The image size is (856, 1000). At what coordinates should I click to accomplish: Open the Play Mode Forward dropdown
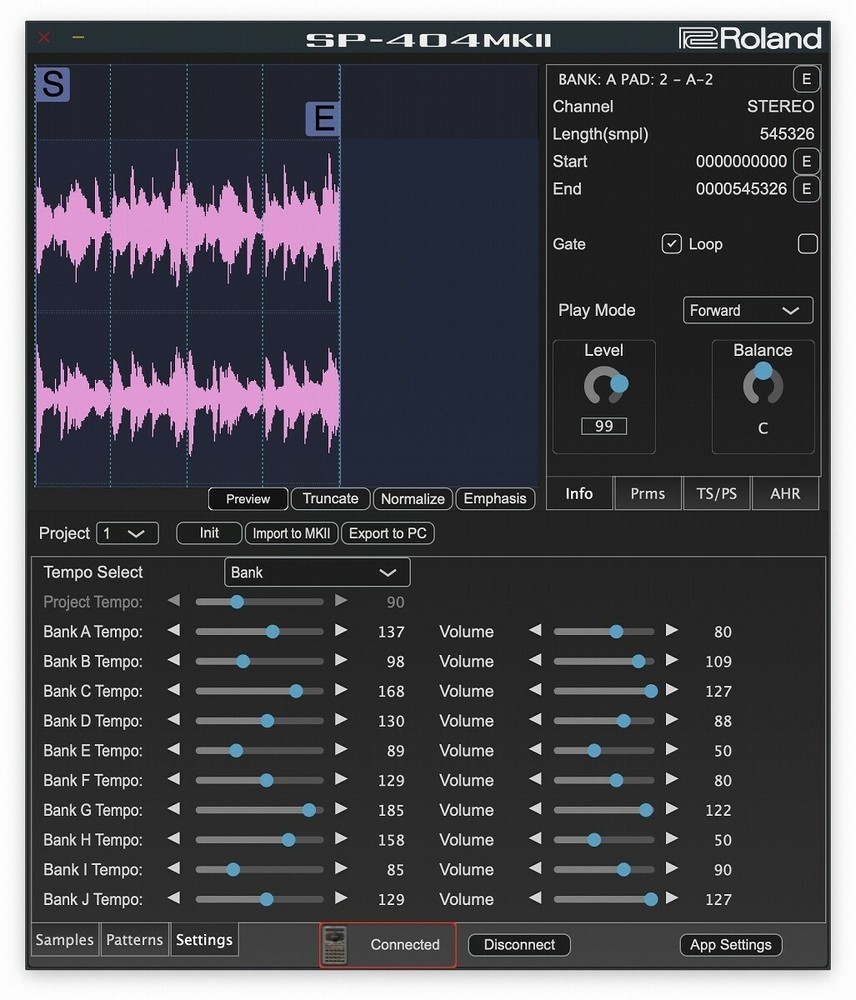(747, 310)
